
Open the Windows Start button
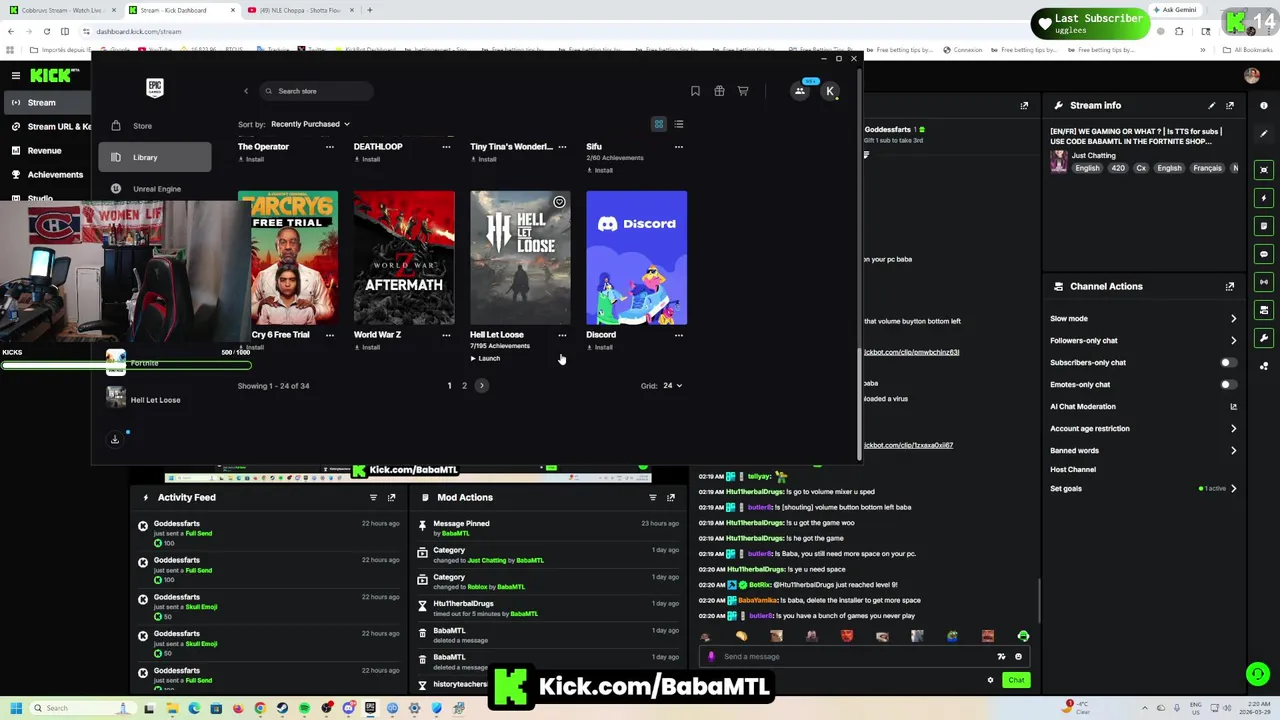[x=16, y=708]
